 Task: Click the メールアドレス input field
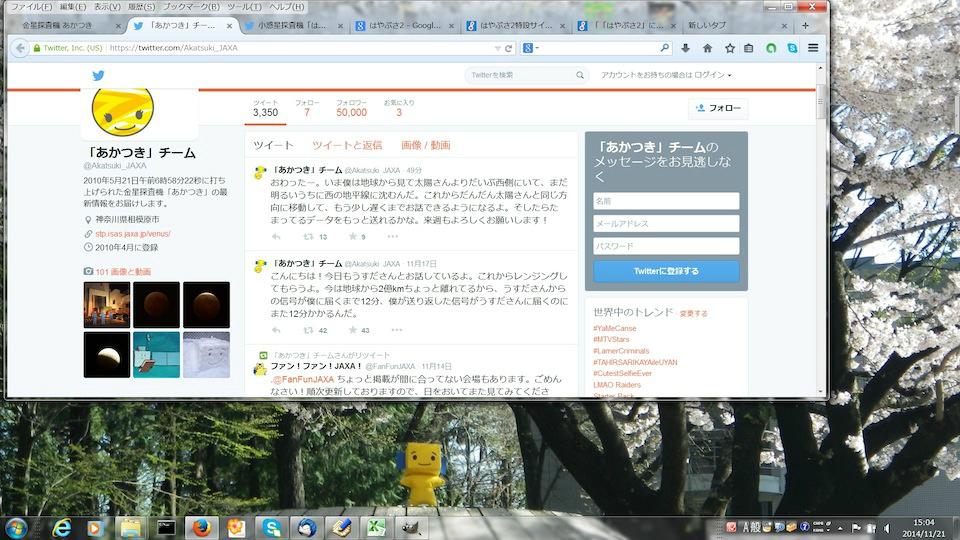666,223
